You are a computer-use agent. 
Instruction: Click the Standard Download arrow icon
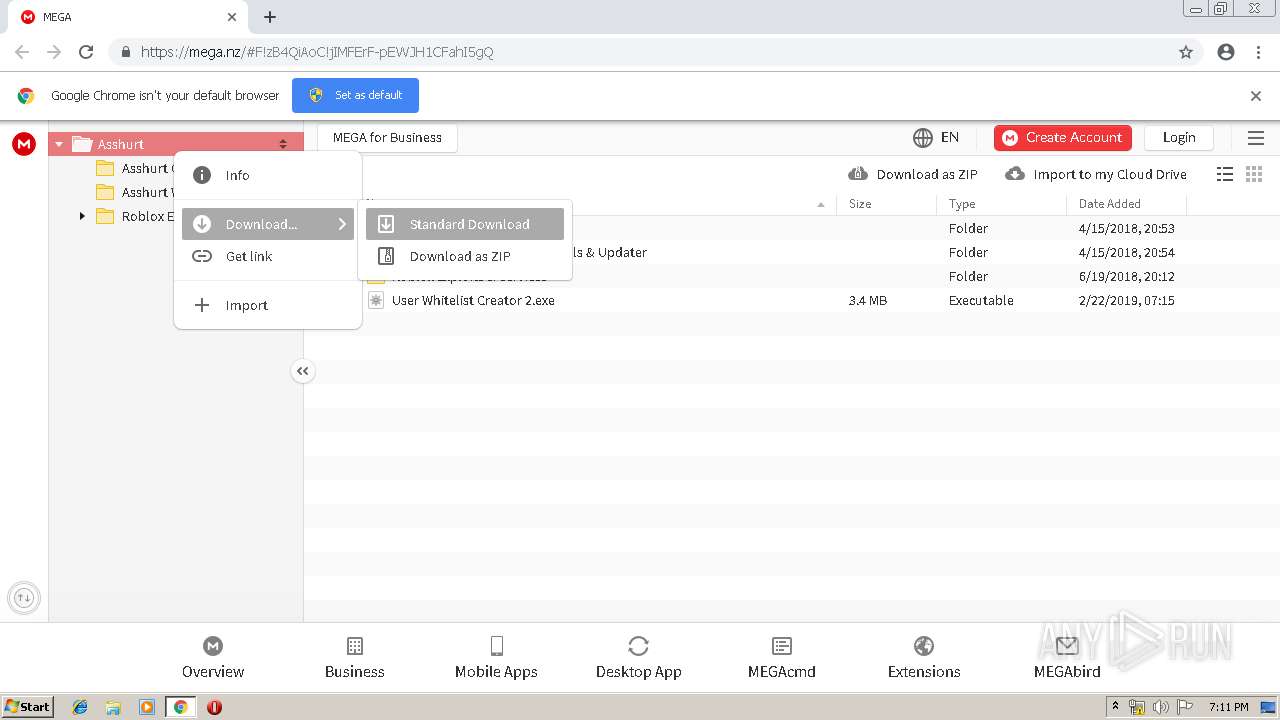[x=386, y=224]
